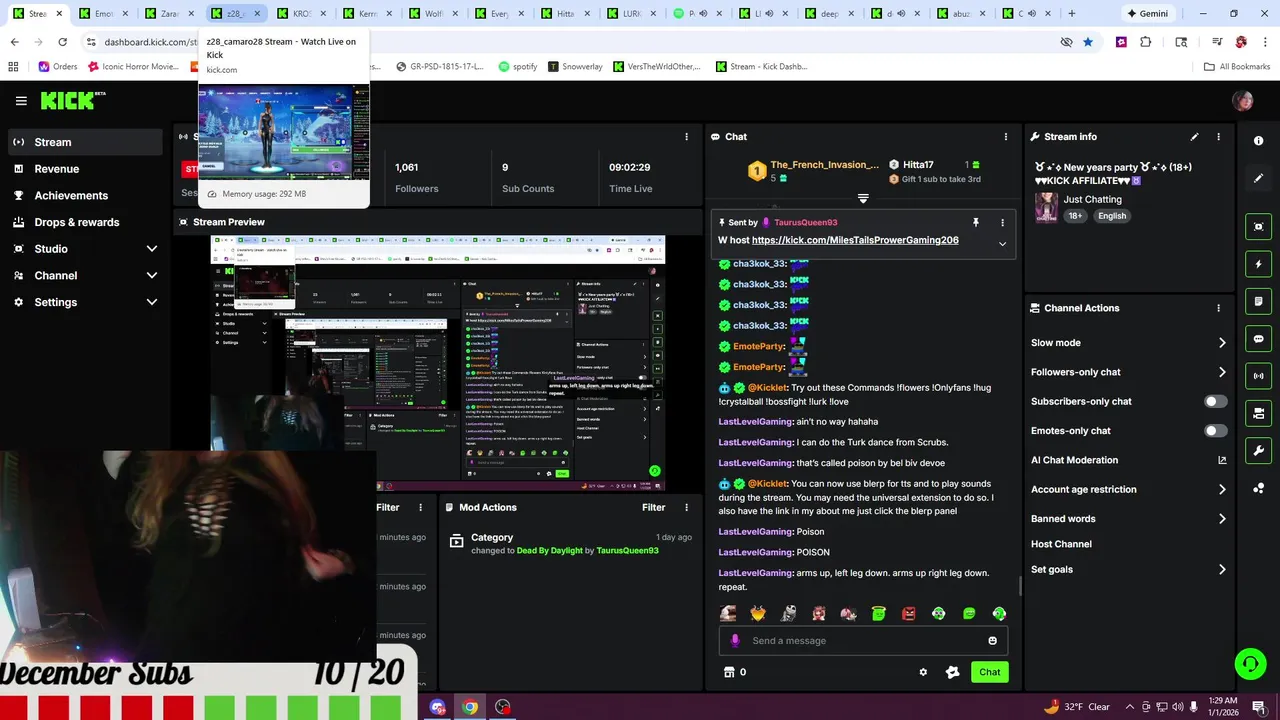The image size is (1280, 720).
Task: Open the MilesTailsPowerGaming206 kick link
Action: 855,240
